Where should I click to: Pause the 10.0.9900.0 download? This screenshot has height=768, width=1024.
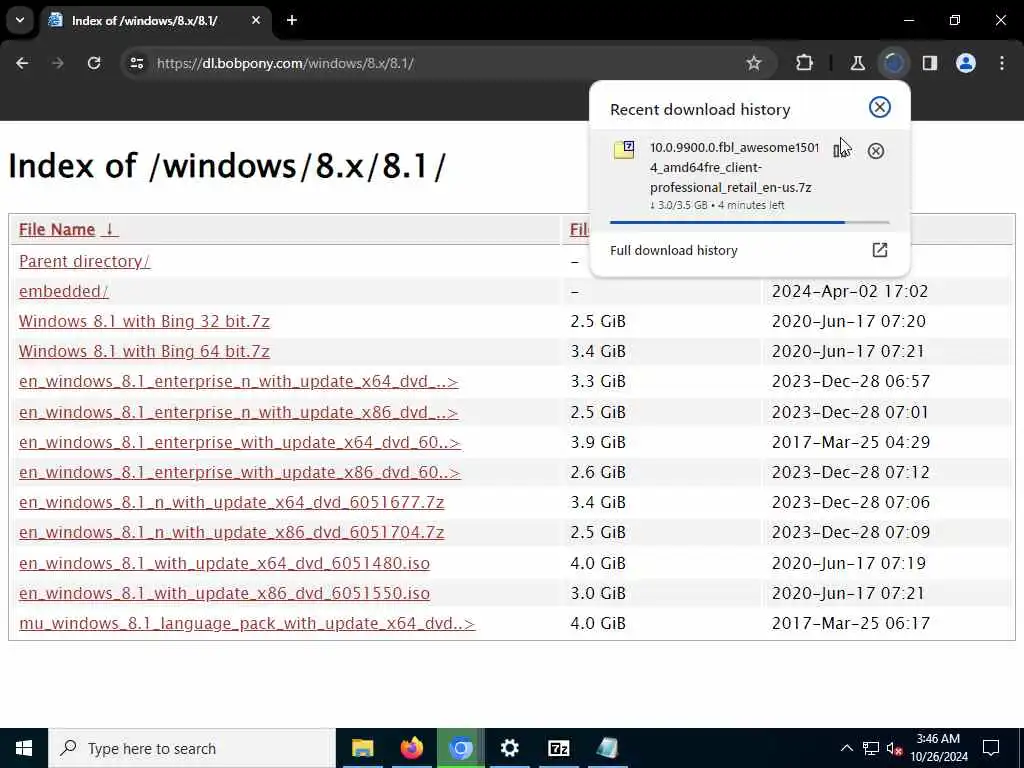tap(839, 151)
